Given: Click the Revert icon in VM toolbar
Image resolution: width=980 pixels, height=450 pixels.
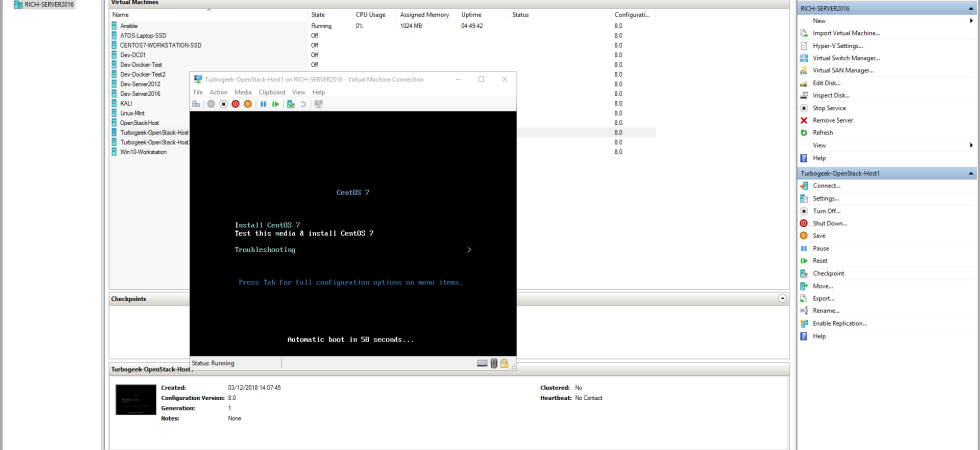Looking at the screenshot, I should (x=303, y=104).
